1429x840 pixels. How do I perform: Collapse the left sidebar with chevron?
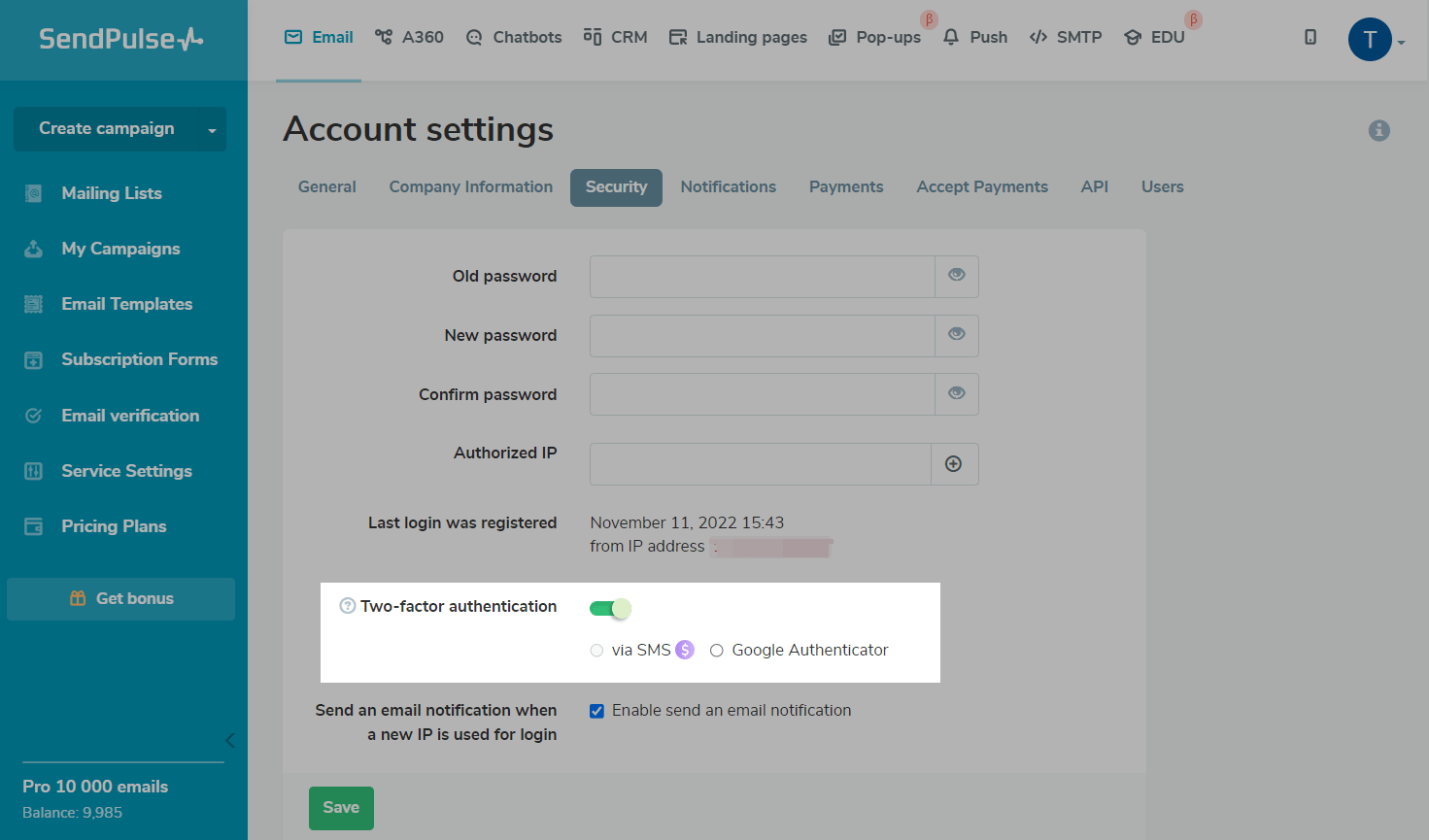tap(229, 741)
